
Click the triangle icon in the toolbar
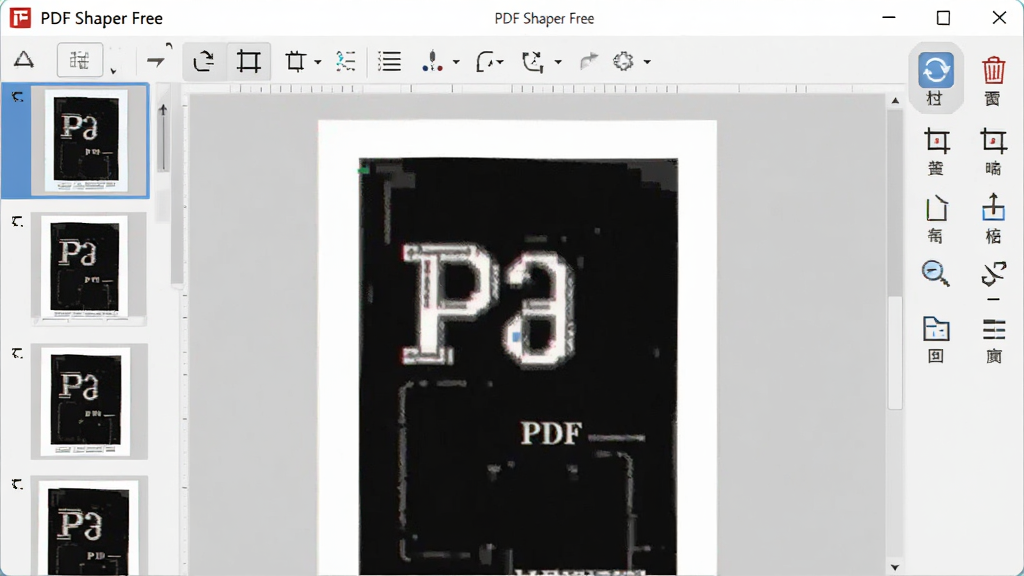(24, 60)
